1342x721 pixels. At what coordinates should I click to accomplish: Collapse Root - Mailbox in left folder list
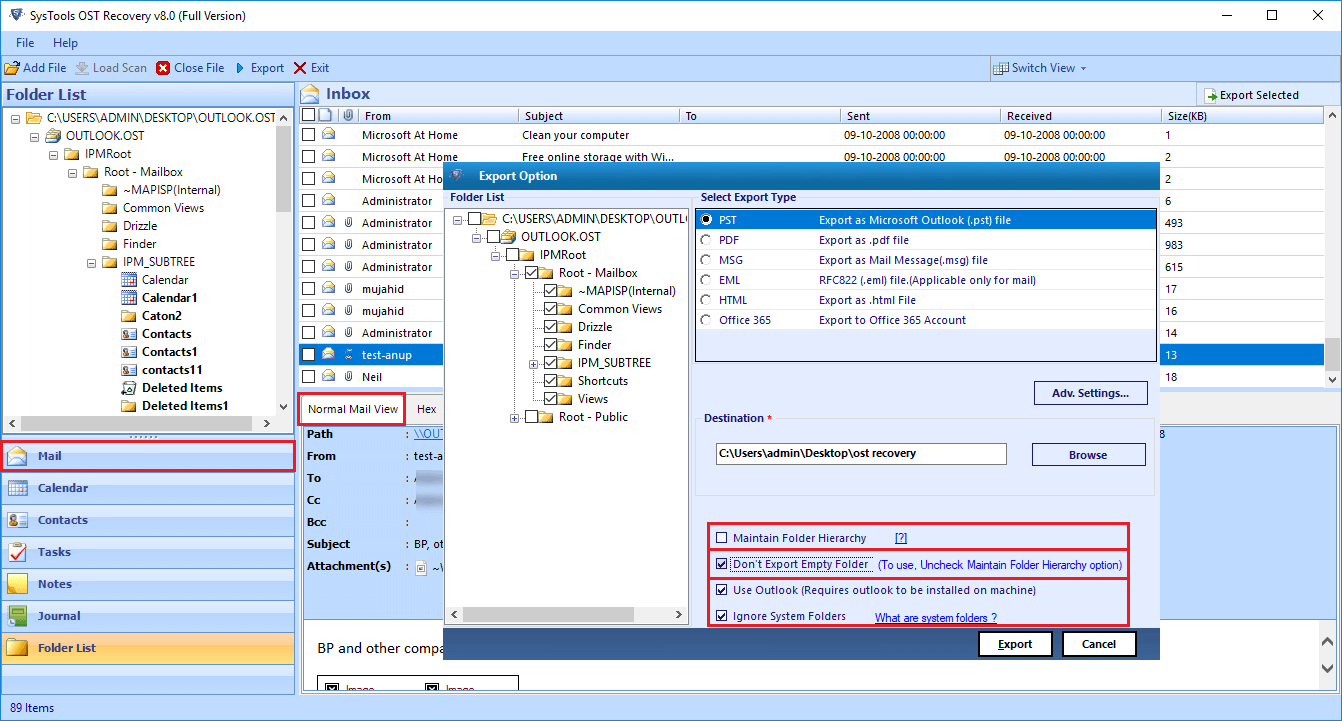72,172
